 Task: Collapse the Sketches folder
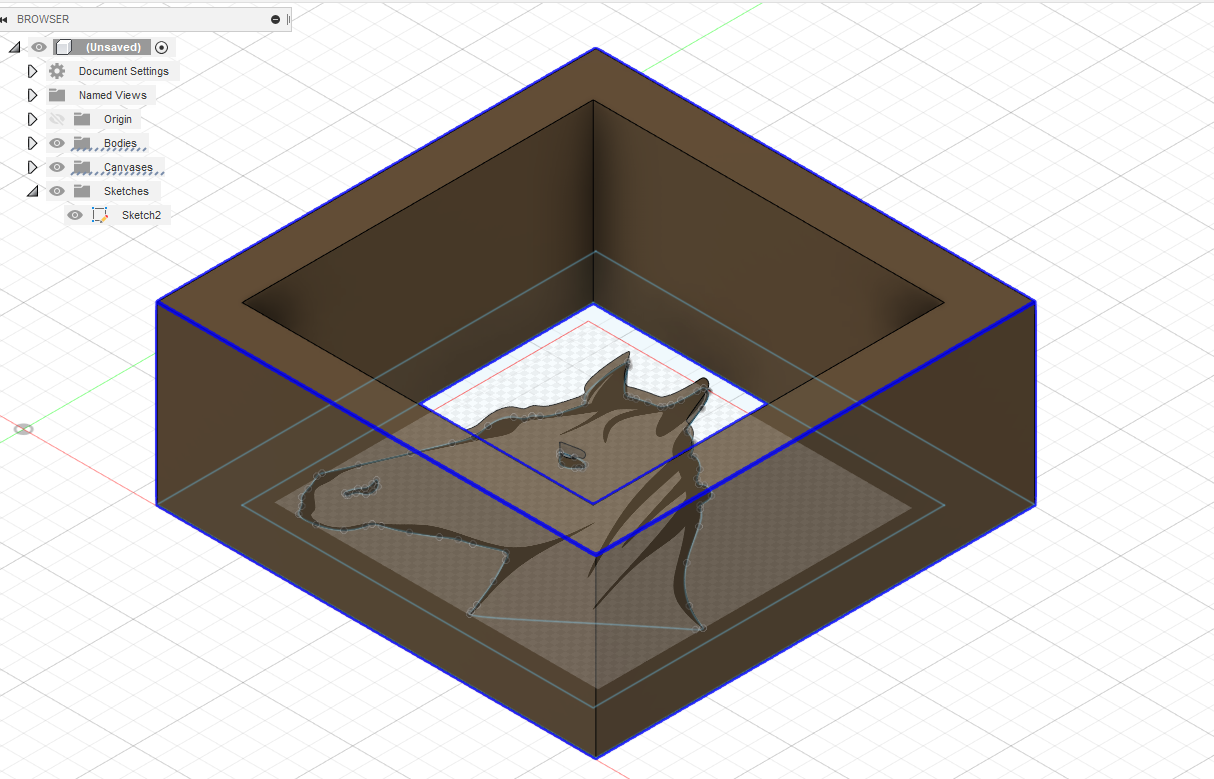point(32,191)
